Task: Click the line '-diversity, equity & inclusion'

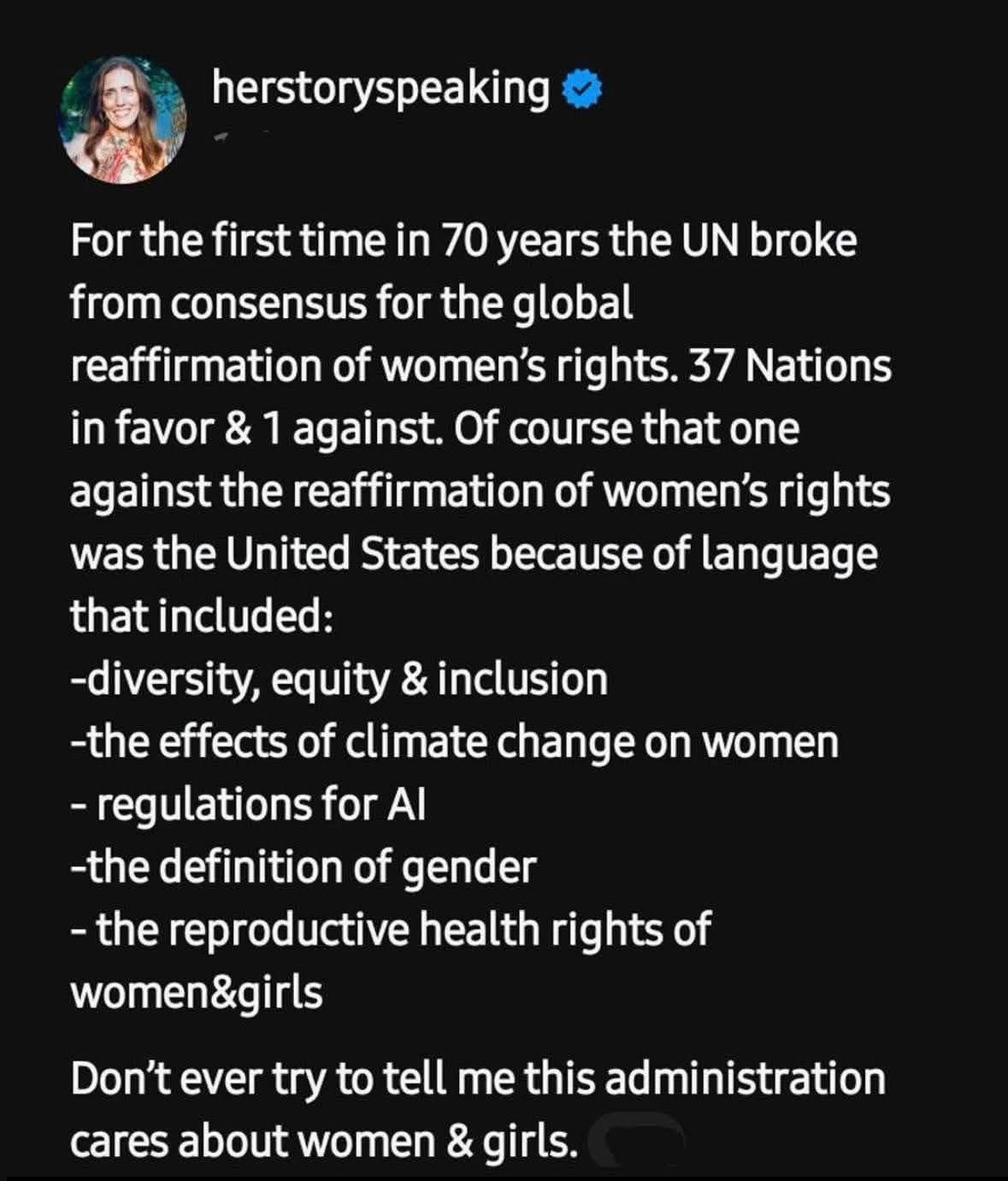Action: [x=339, y=680]
